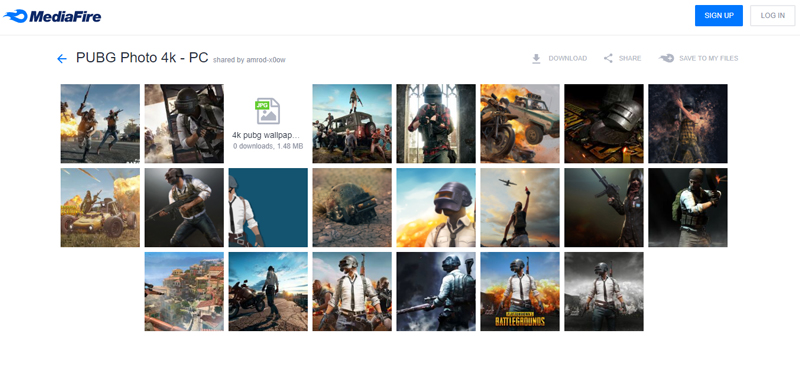Click the Save to My Files flame icon

point(666,58)
